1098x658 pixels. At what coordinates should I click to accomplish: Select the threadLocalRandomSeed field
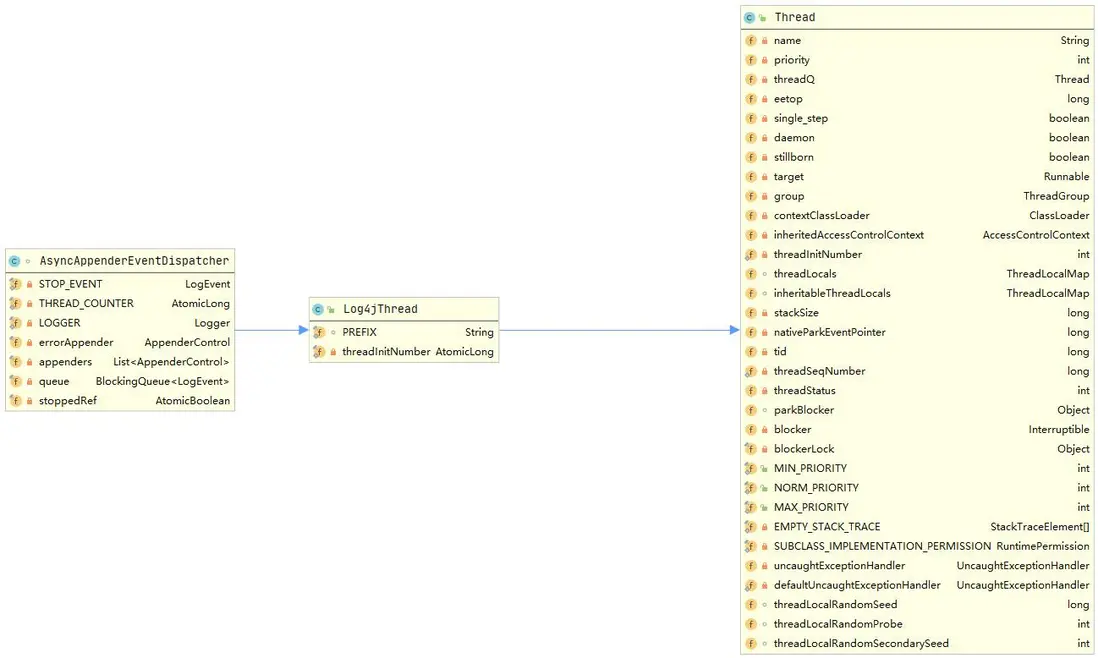917,605
